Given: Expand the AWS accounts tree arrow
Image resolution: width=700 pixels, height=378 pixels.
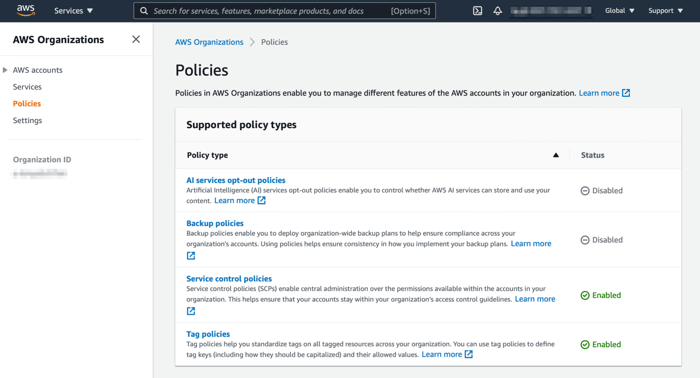Looking at the screenshot, I should point(5,70).
